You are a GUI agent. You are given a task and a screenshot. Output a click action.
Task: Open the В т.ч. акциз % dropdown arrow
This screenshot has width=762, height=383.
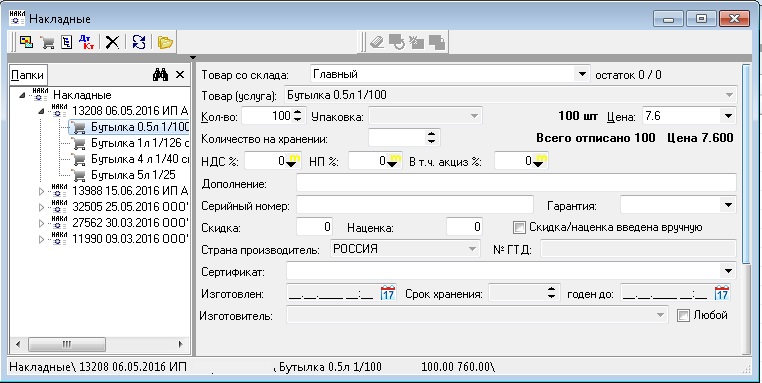[539, 161]
